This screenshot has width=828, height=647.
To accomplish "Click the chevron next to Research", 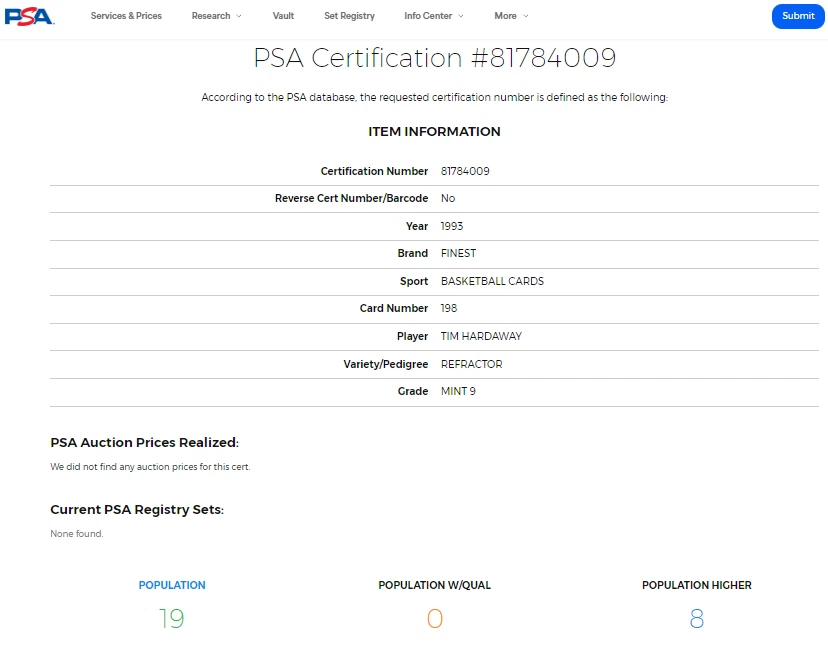I will [239, 16].
